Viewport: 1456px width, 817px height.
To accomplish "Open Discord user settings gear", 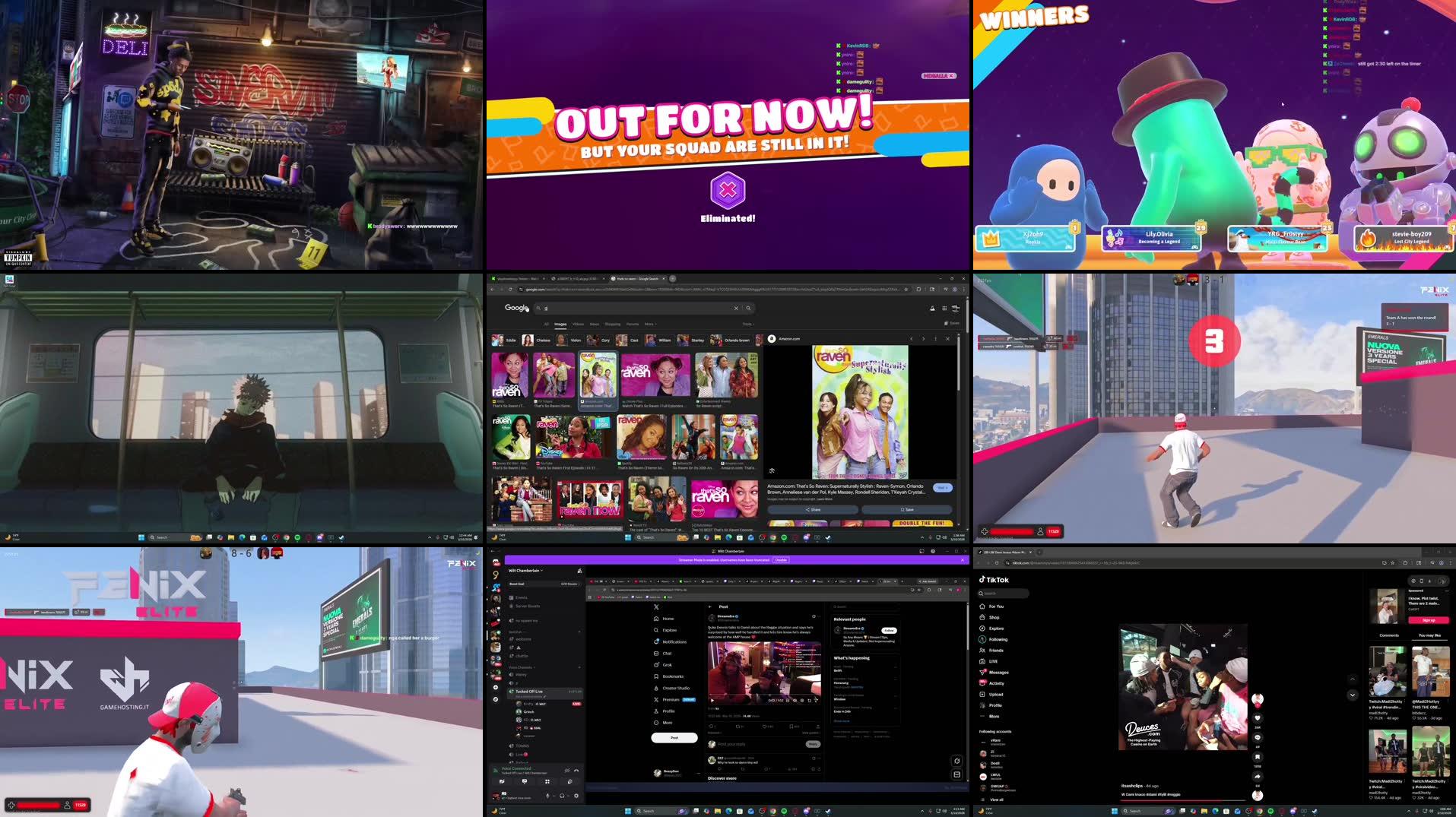I will pyautogui.click(x=576, y=796).
